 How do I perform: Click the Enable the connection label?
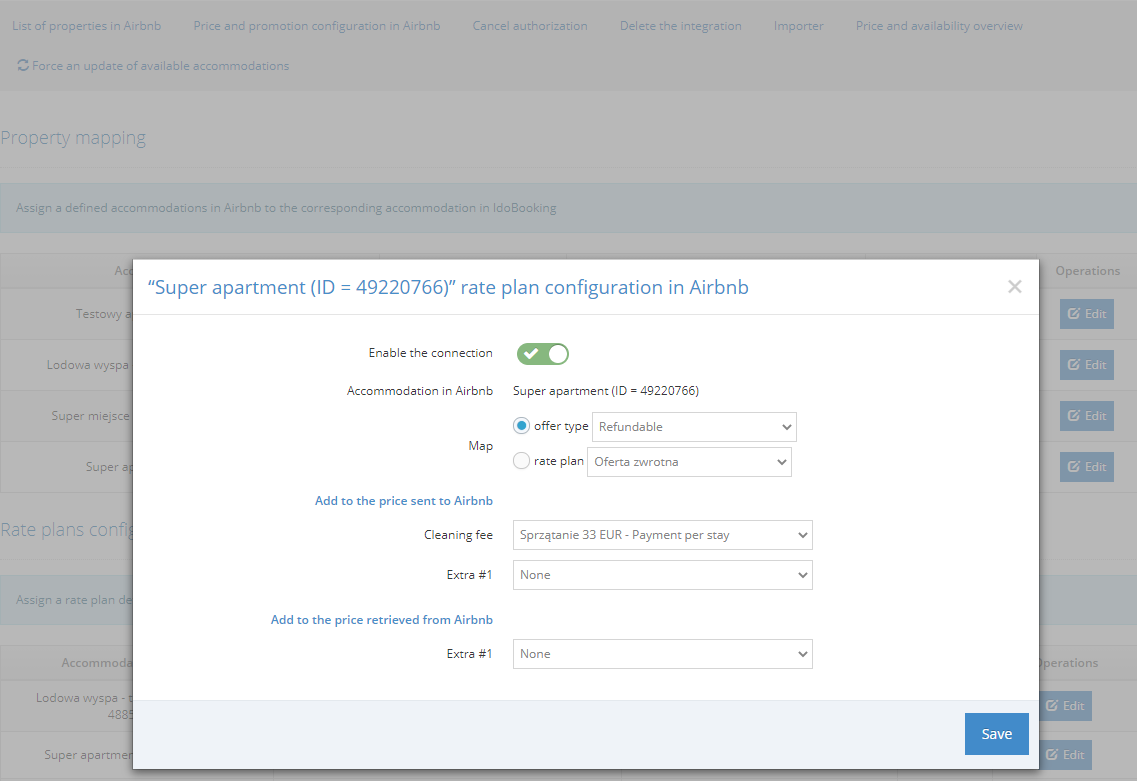(x=430, y=353)
